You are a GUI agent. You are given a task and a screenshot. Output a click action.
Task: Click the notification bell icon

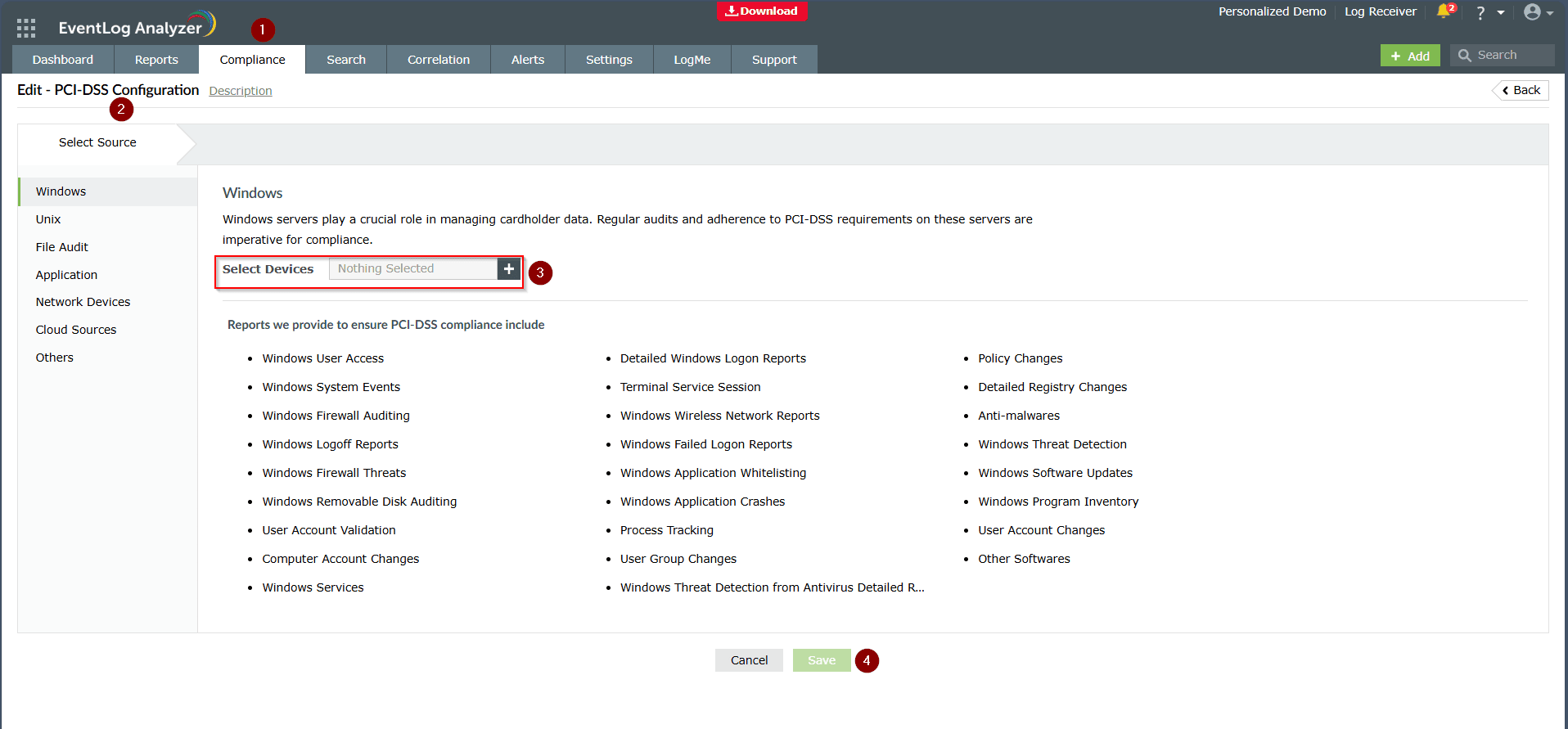click(1443, 11)
